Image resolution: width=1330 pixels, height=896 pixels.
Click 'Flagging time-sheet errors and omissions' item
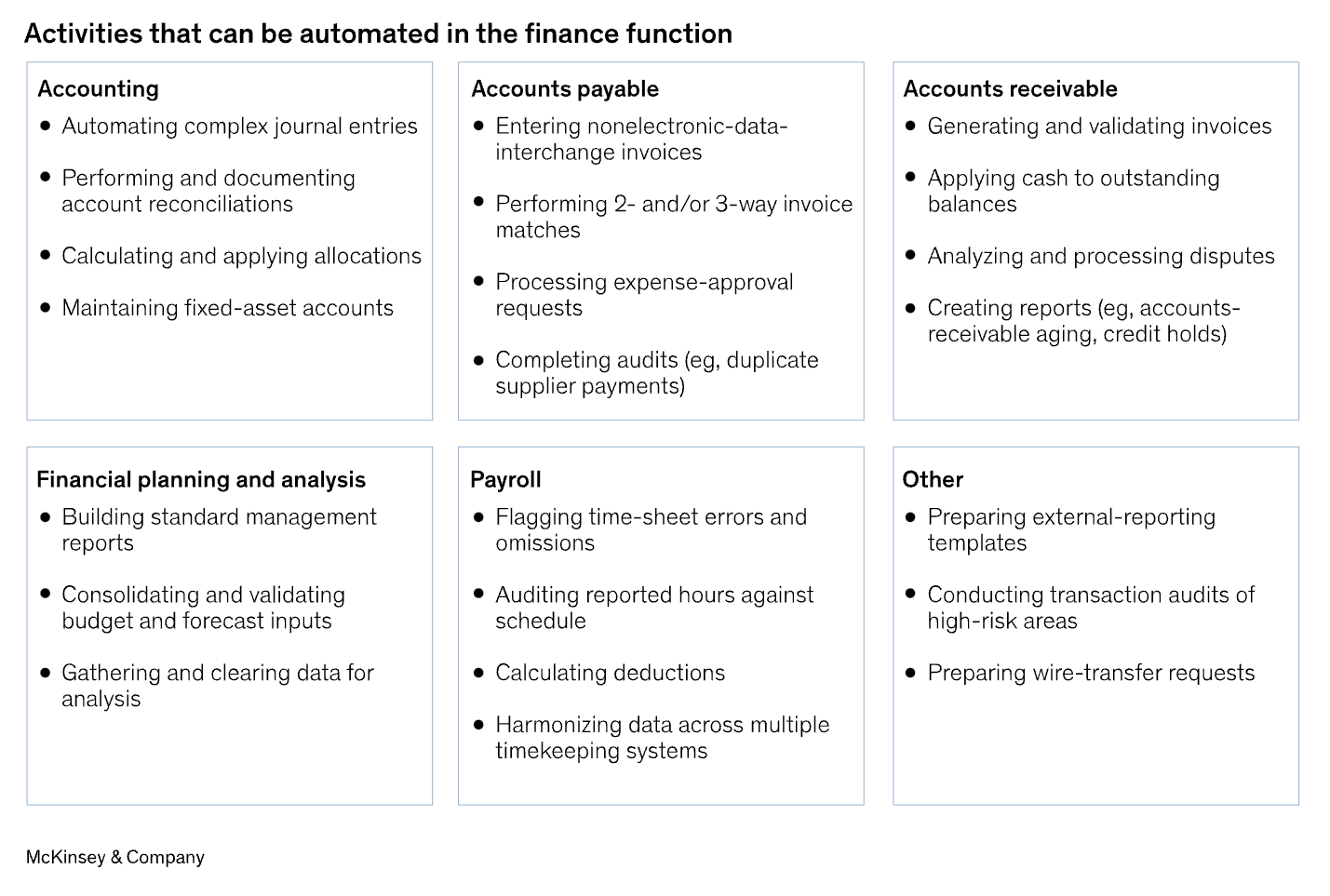651,530
